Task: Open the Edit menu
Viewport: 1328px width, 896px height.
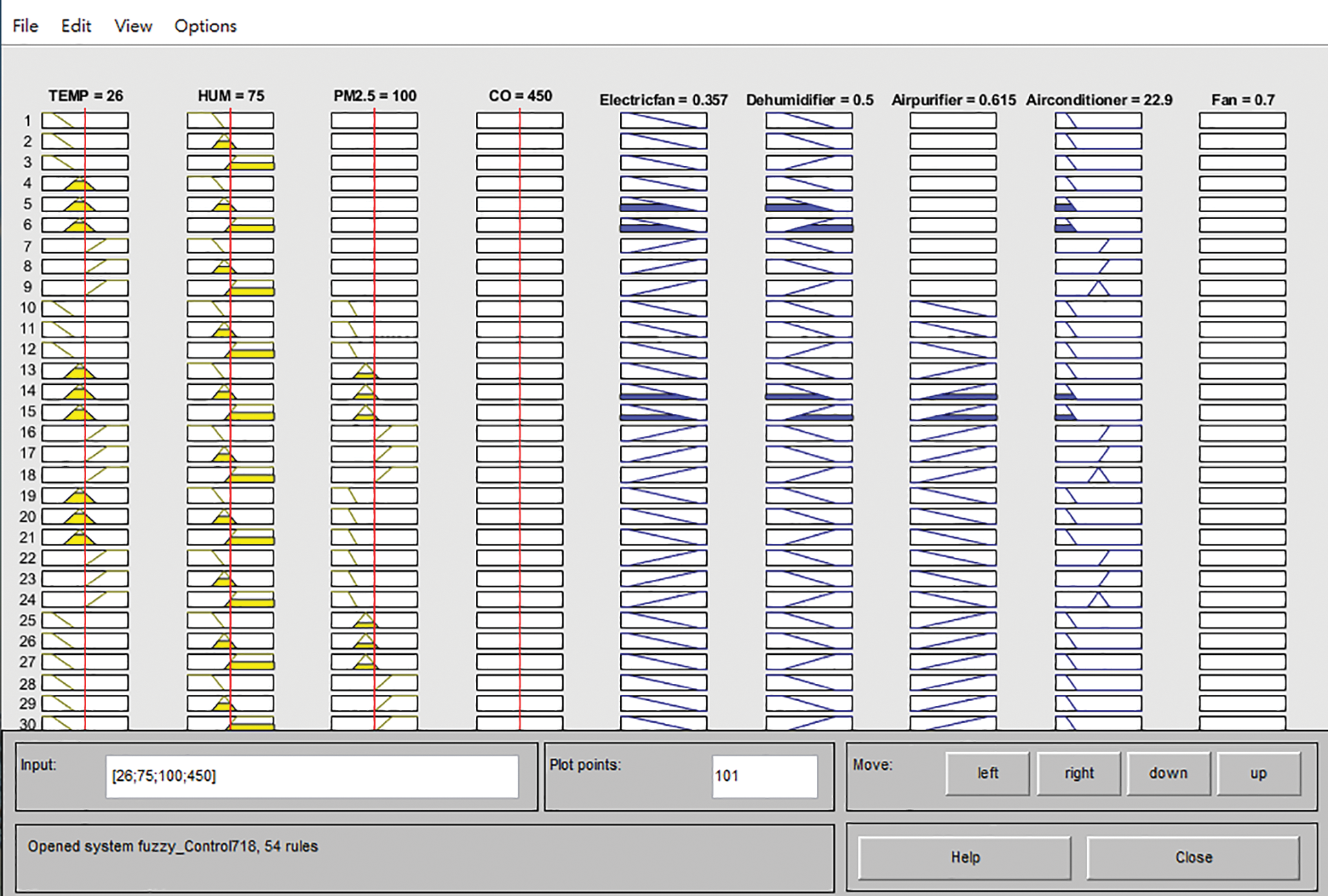Action: click(75, 25)
